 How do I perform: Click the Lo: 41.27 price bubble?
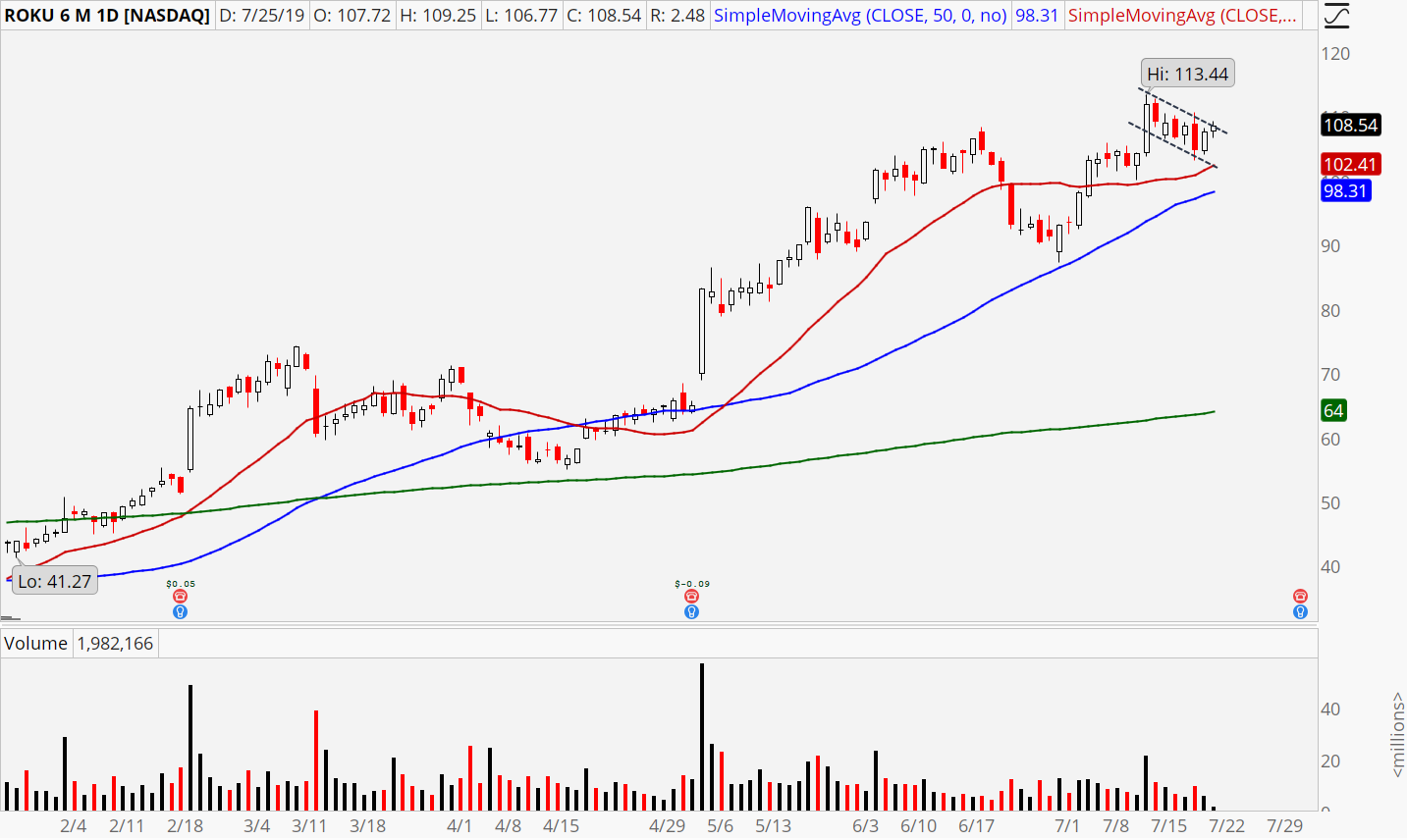point(55,581)
